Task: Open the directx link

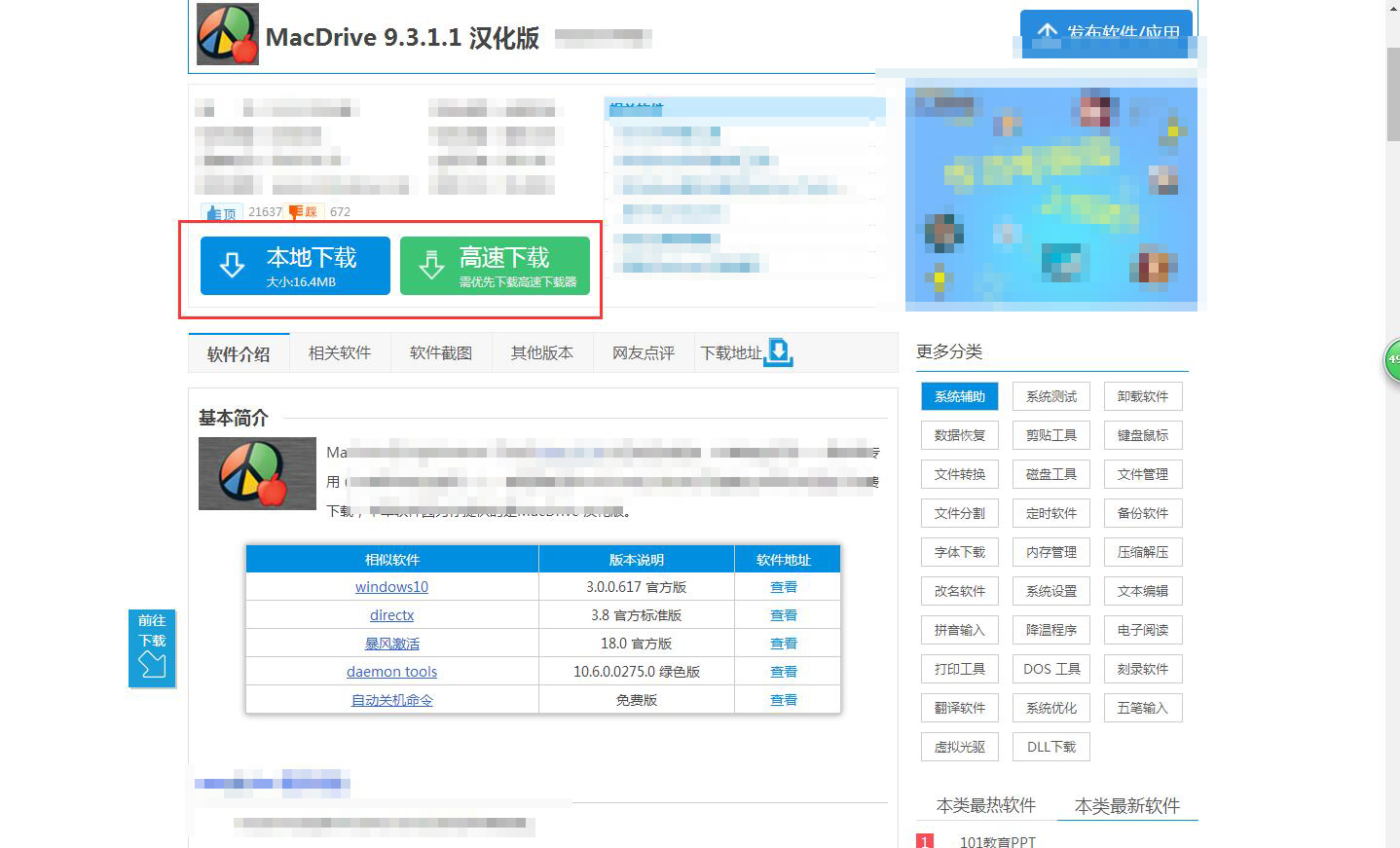Action: 391,615
